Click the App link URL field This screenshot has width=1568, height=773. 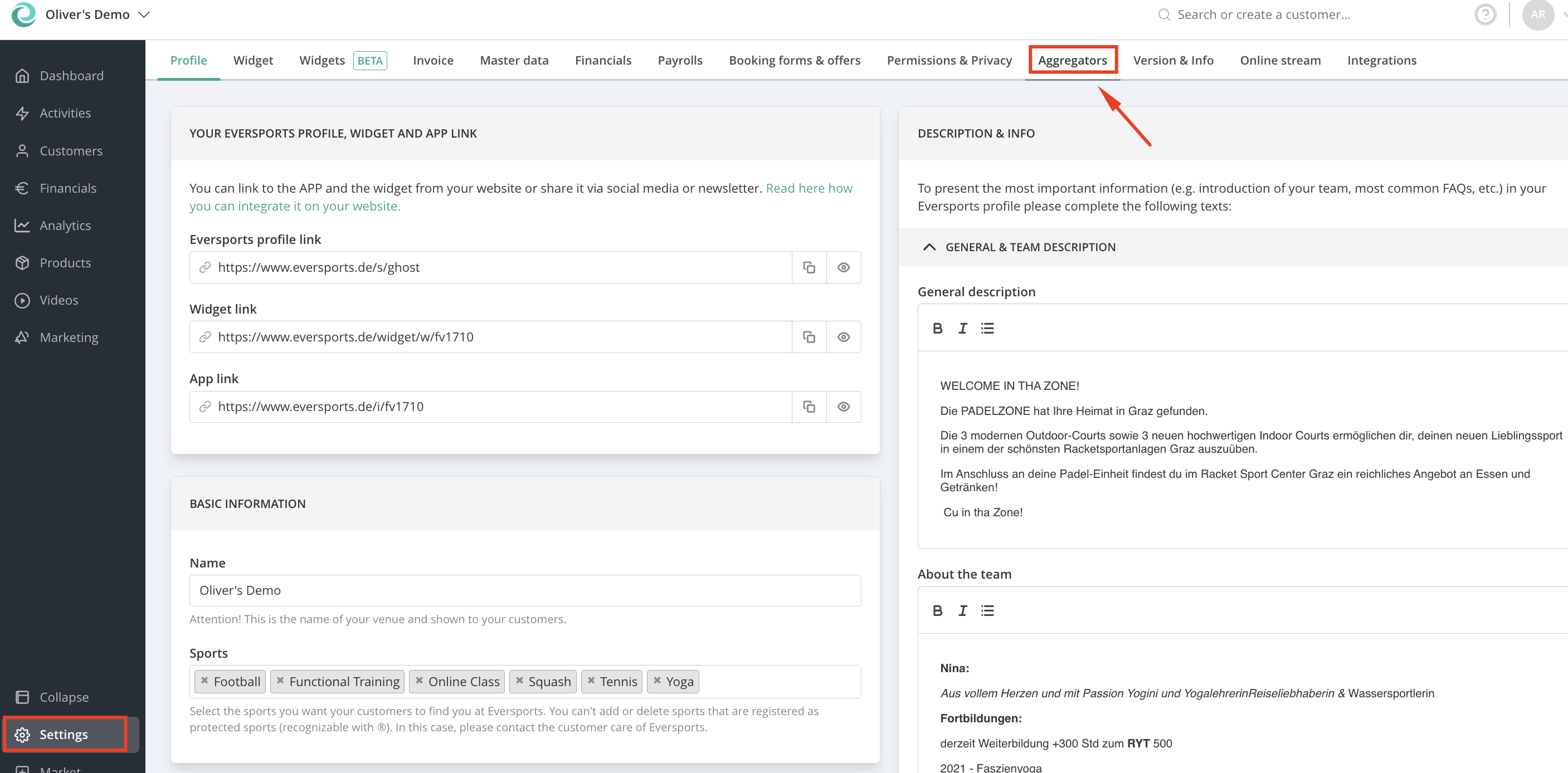point(490,407)
